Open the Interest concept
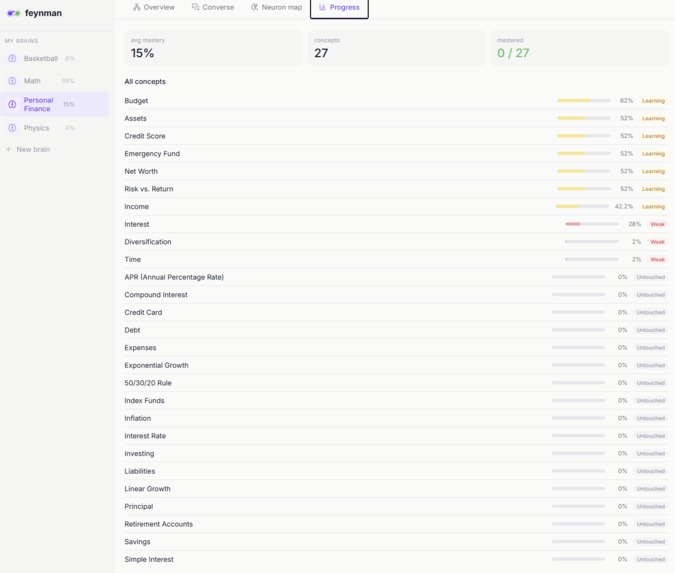 396,224
